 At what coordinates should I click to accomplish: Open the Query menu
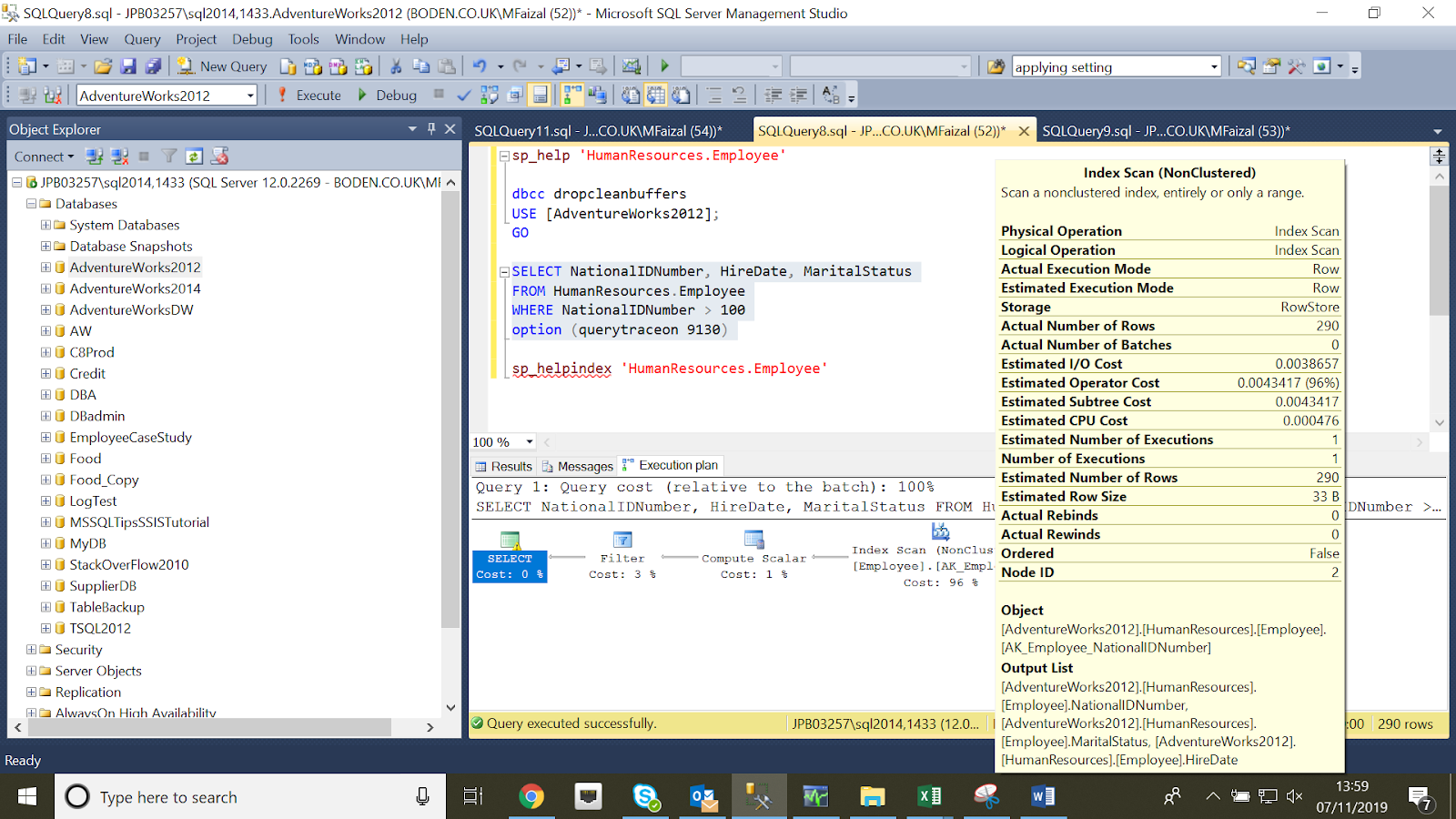pos(142,39)
